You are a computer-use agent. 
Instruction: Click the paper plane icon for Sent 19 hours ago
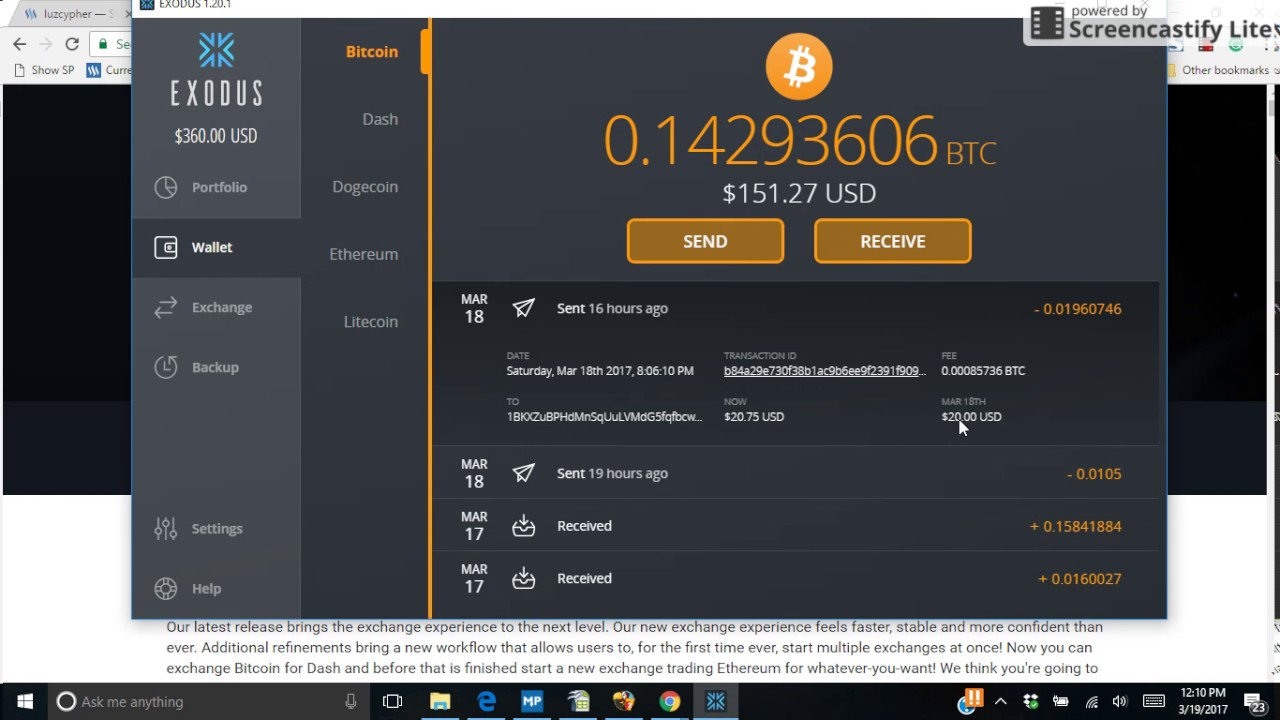tap(523, 473)
